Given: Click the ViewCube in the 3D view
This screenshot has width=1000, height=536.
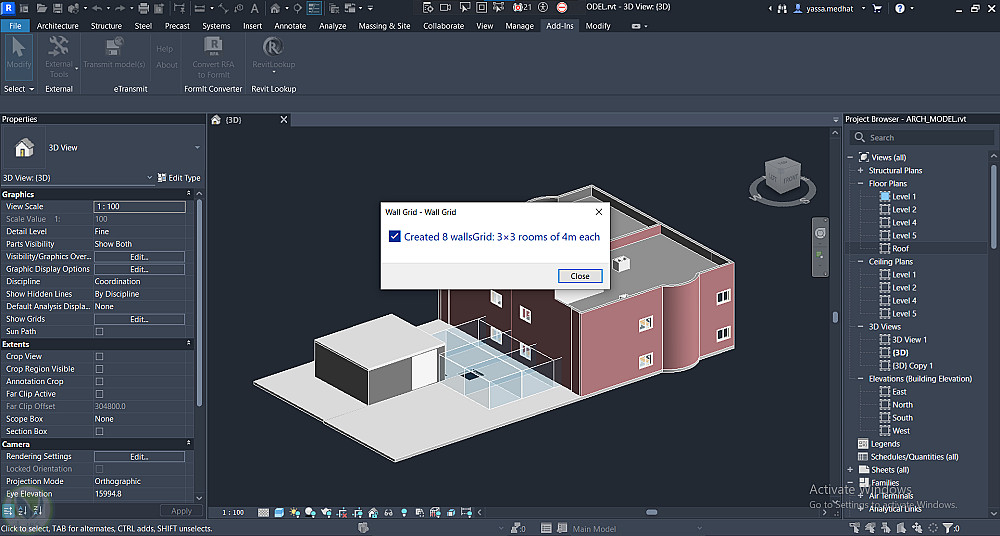Looking at the screenshot, I should pos(783,177).
